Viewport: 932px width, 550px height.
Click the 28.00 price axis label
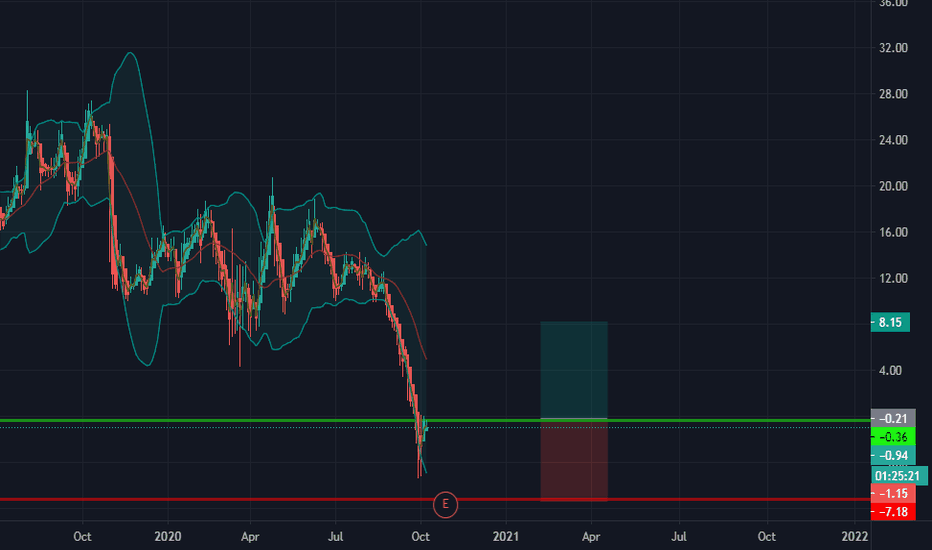coord(893,94)
